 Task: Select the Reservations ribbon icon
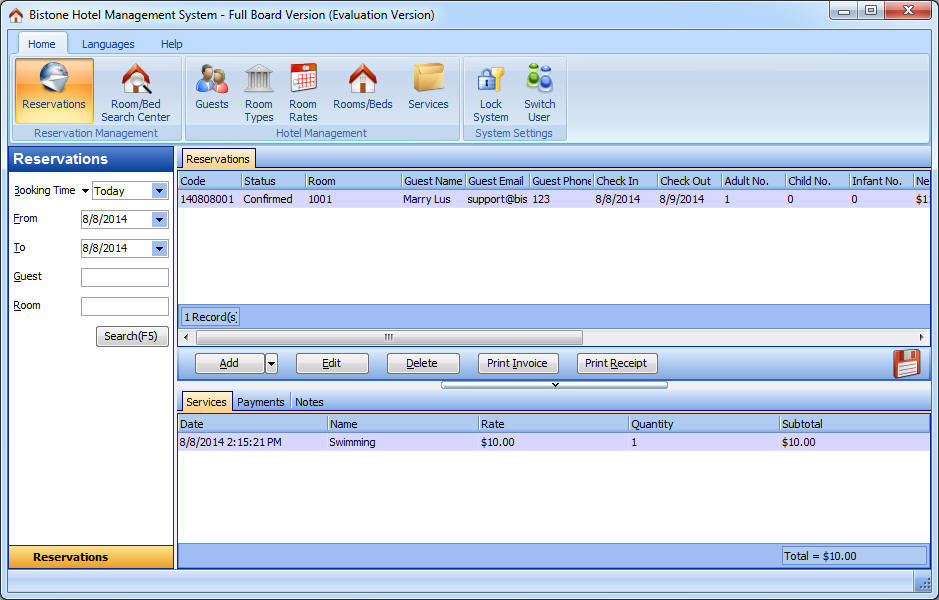pos(54,90)
